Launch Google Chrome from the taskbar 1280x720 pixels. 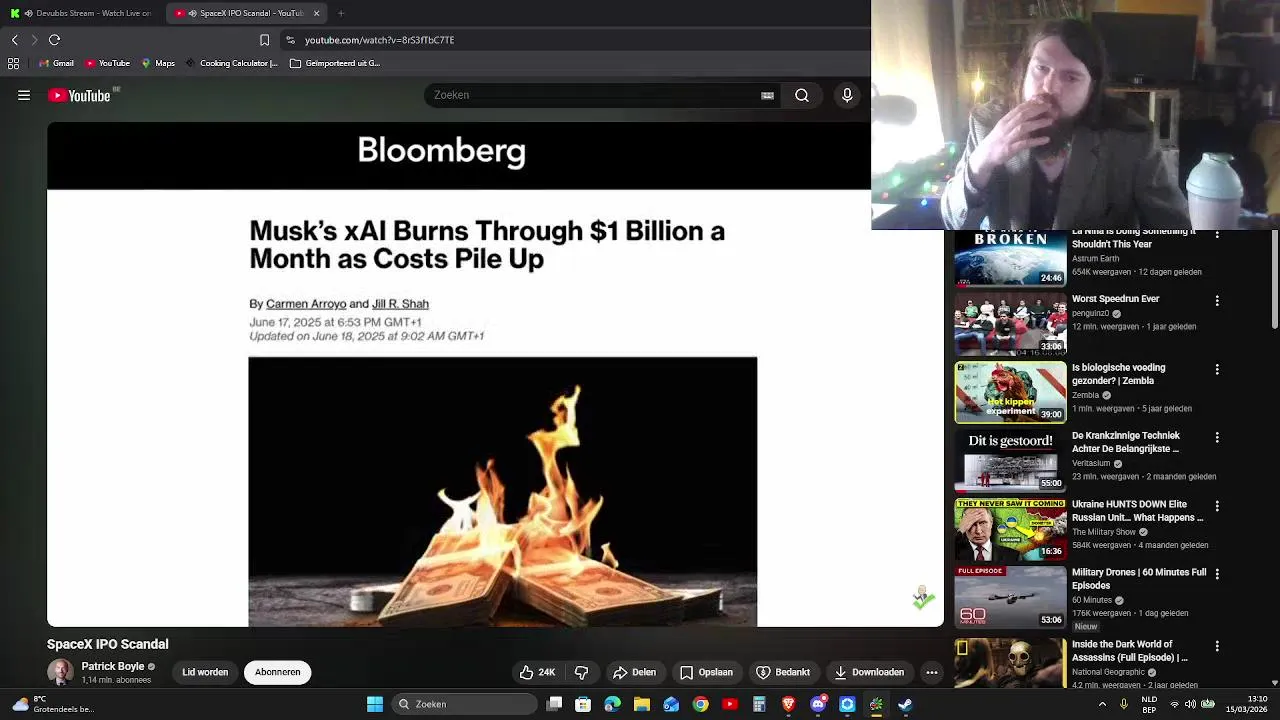pyautogui.click(x=700, y=704)
